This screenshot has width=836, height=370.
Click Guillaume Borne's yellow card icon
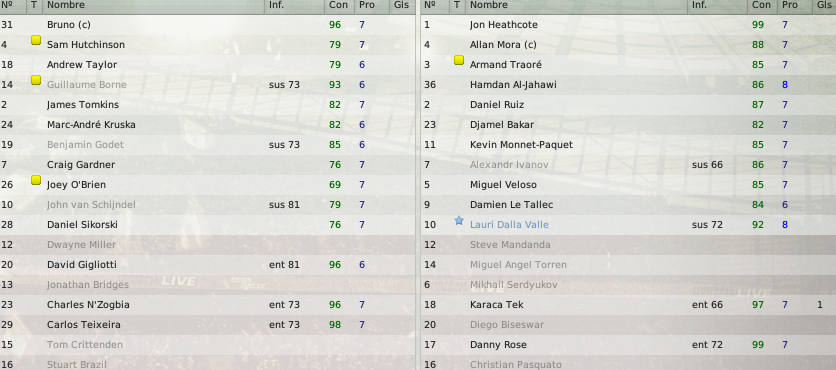coord(36,80)
